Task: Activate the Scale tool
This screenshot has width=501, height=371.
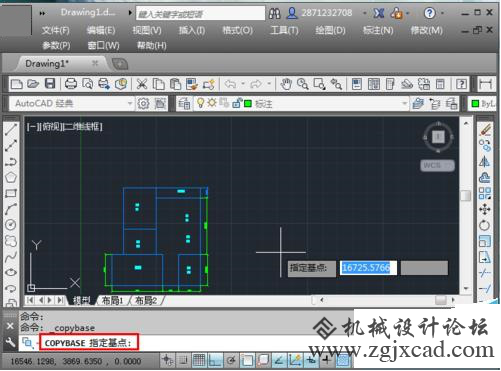Action: coord(485,241)
